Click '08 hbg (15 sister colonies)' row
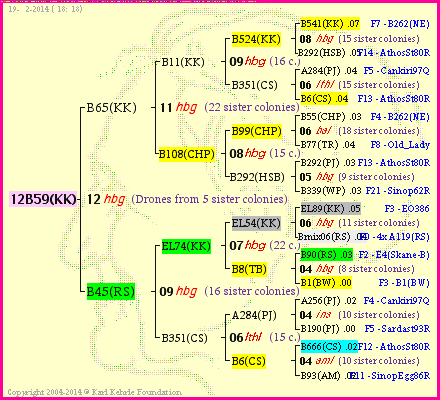Viewport: 440px width, 400px height. [359, 39]
